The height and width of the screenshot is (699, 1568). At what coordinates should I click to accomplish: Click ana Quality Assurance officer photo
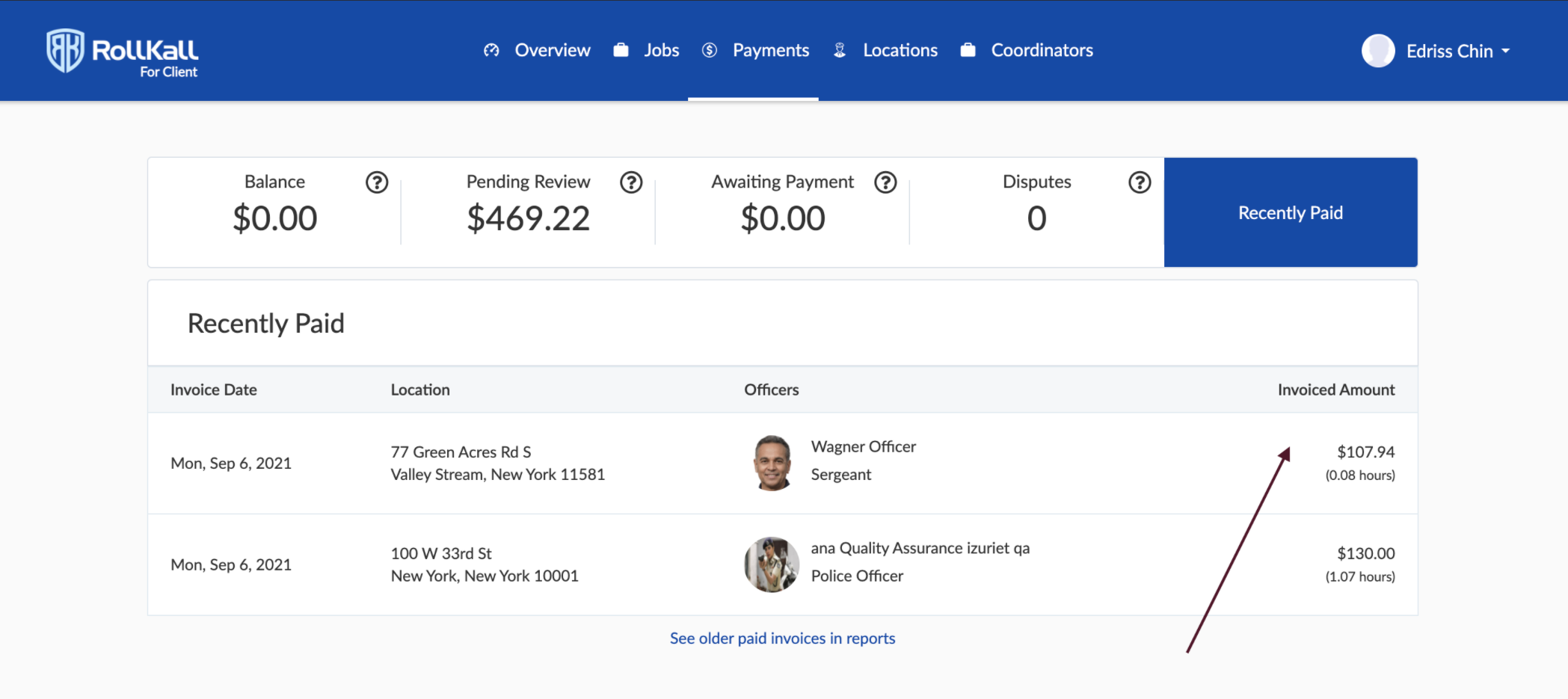pos(772,564)
